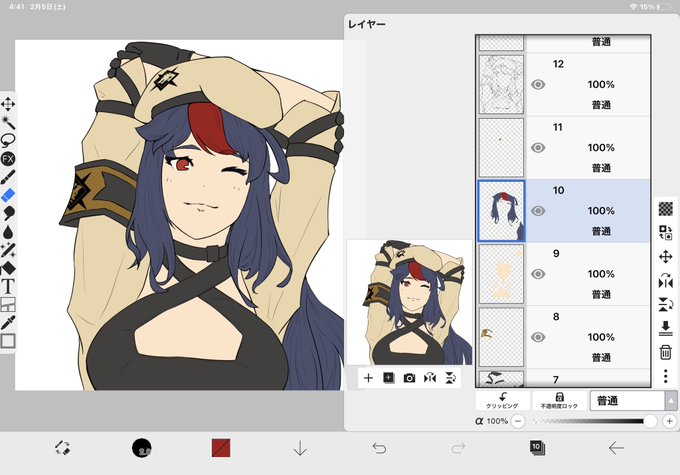The image size is (680, 475).
Task: Merge layer down with download arrow icon
Action: point(666,328)
